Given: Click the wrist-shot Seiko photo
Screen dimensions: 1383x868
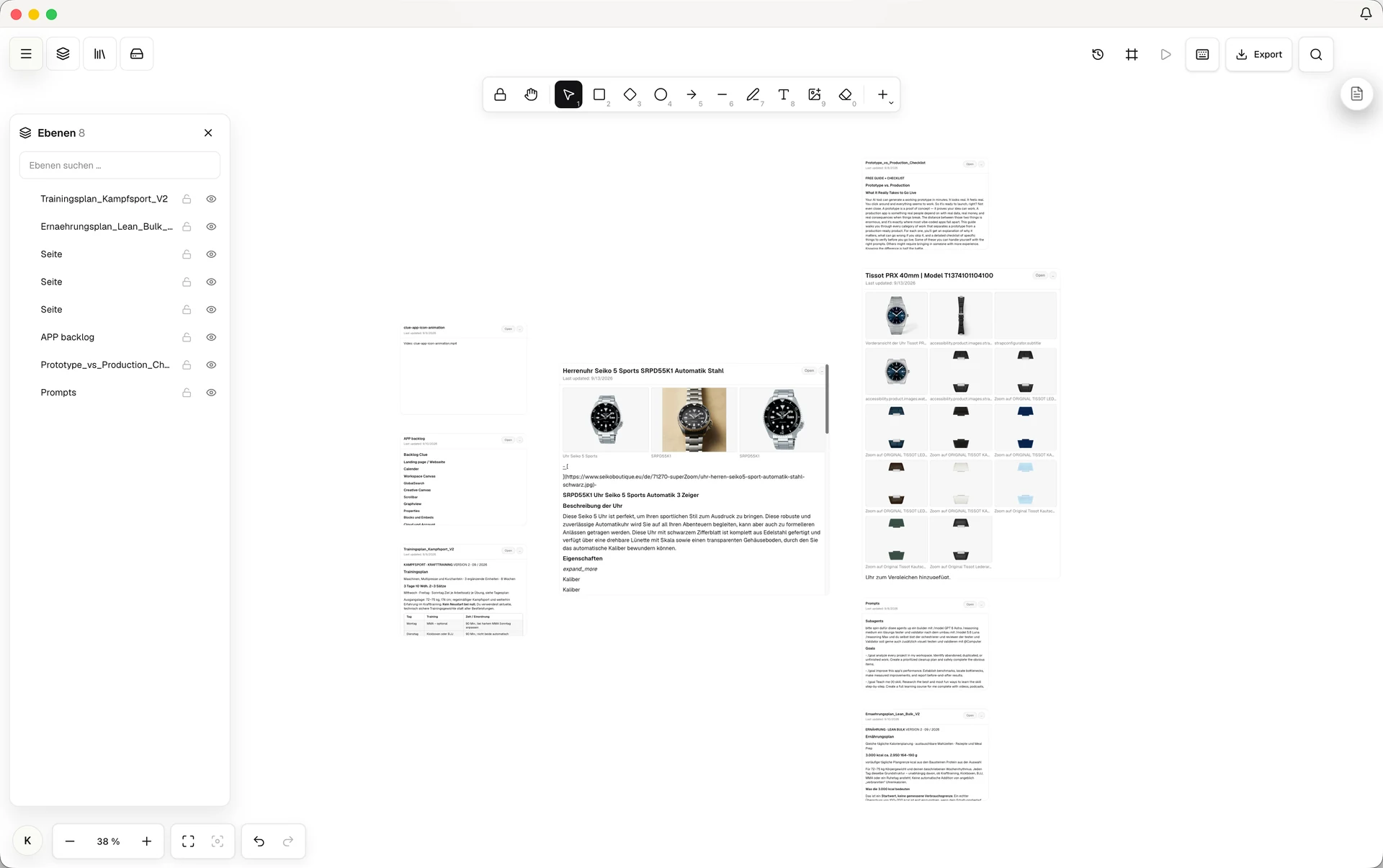Looking at the screenshot, I should [694, 420].
